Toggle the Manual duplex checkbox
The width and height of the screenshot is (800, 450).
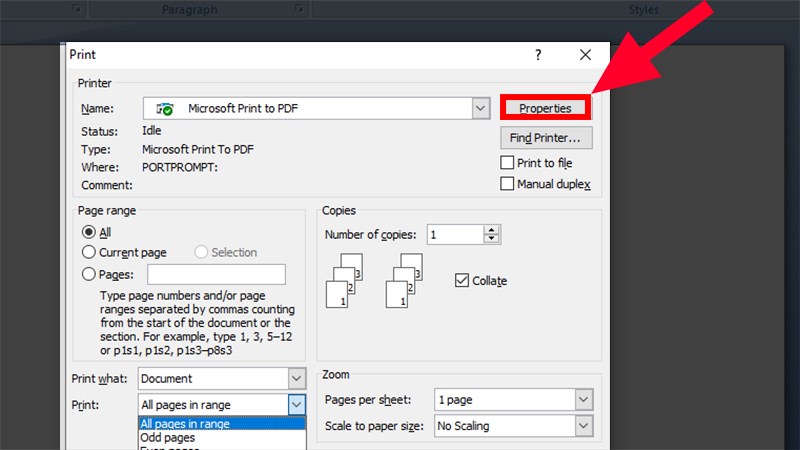click(508, 184)
